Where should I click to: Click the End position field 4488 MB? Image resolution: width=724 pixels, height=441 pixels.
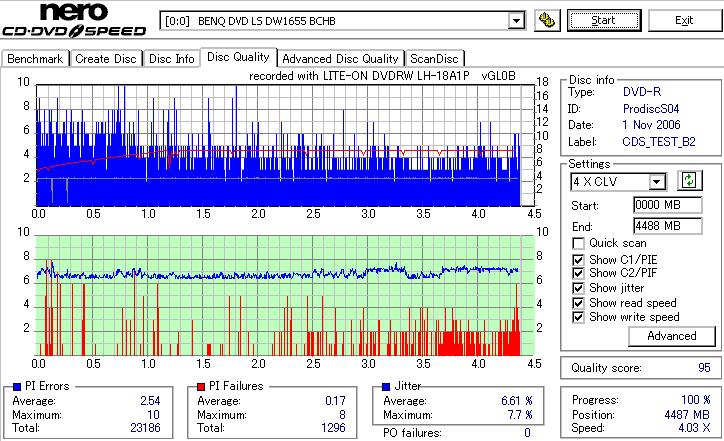[x=668, y=226]
